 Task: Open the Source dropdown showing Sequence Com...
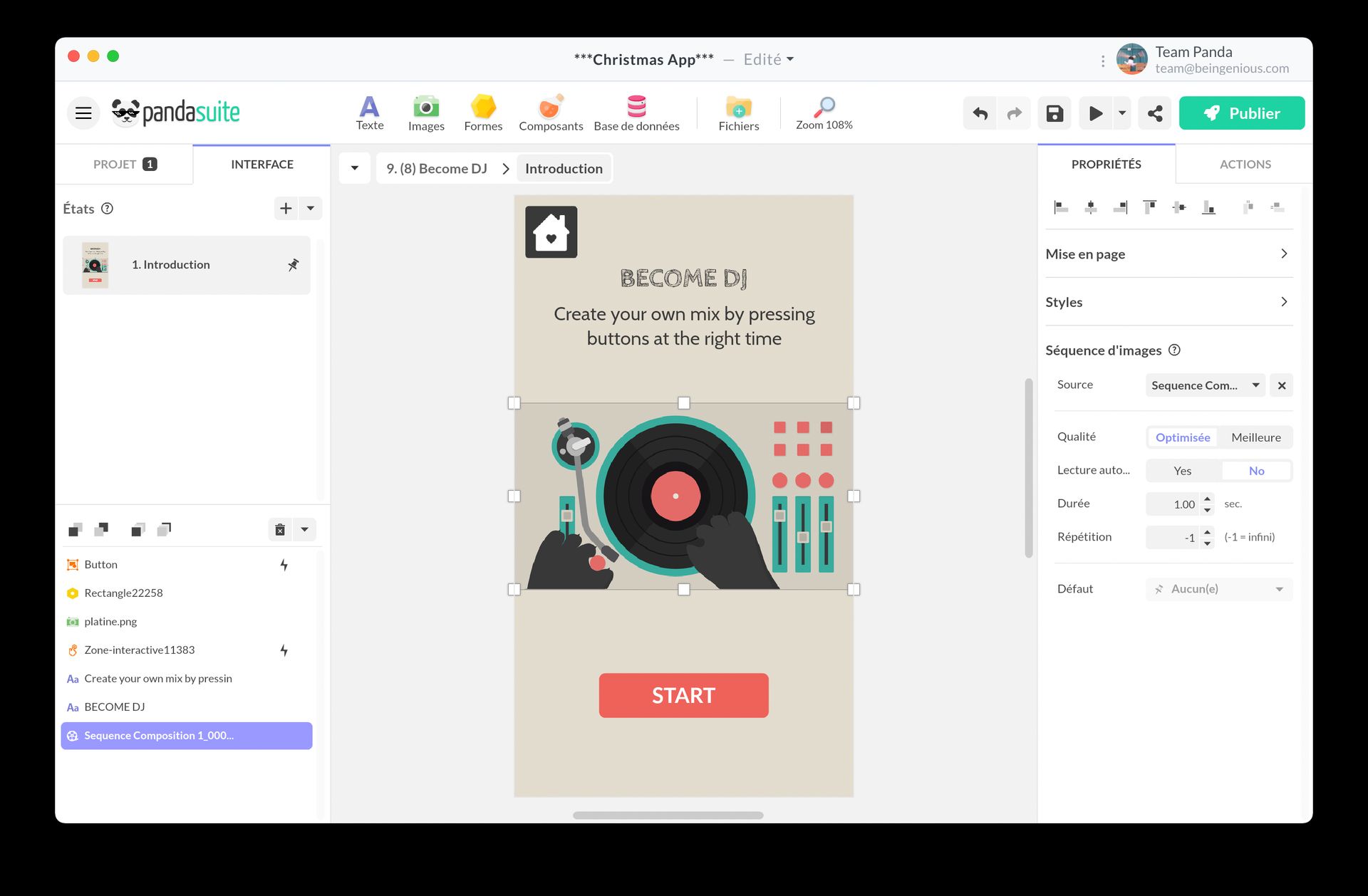click(x=1205, y=385)
